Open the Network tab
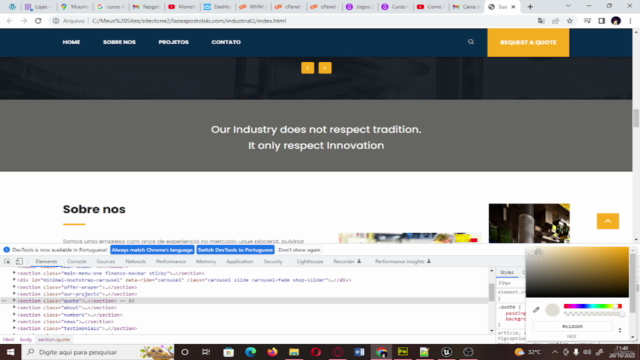This screenshot has width=640, height=360. click(136, 261)
